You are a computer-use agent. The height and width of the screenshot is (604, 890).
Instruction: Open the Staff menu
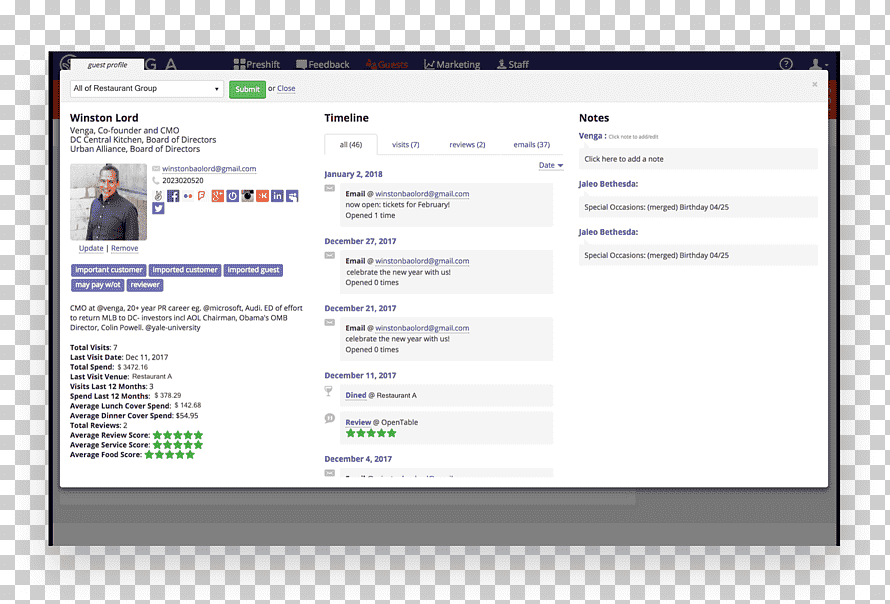pos(513,65)
